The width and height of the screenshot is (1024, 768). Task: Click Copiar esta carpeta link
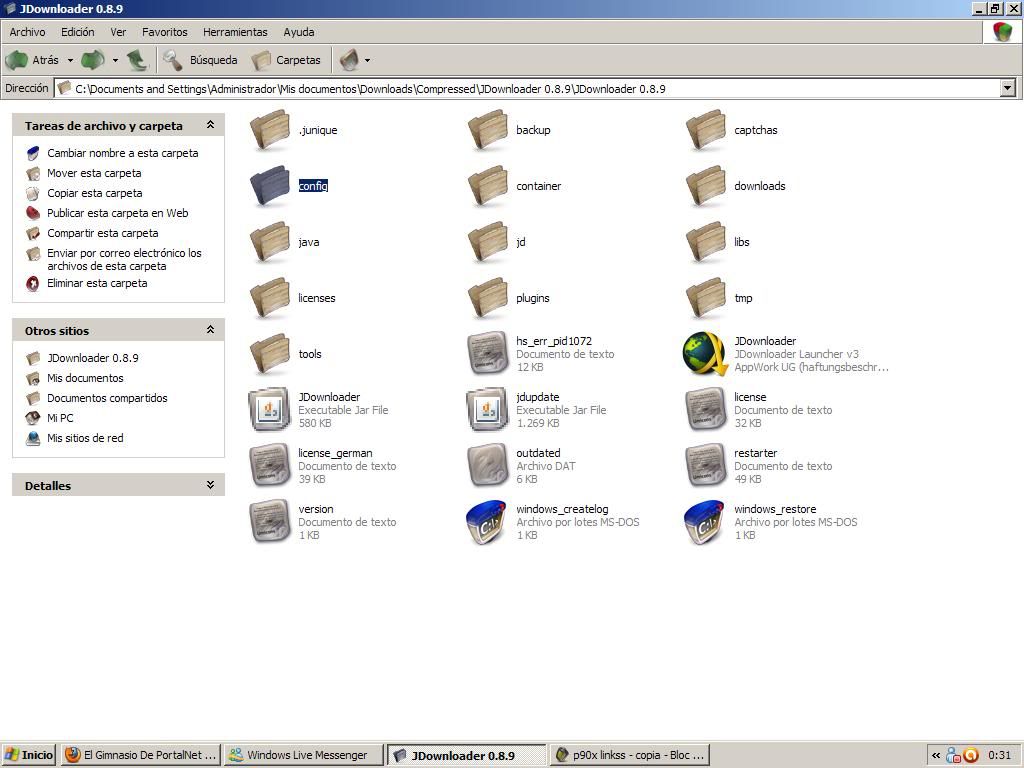(x=95, y=193)
